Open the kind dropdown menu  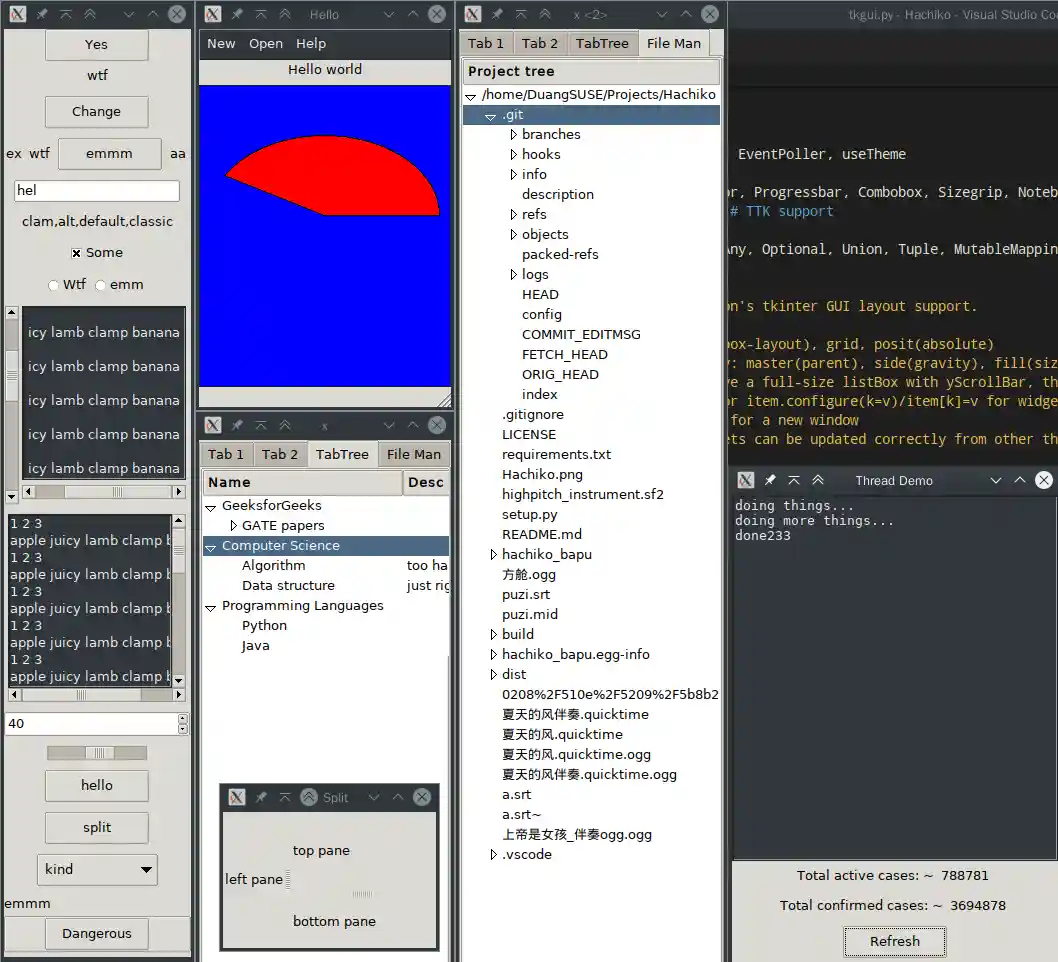(x=96, y=870)
